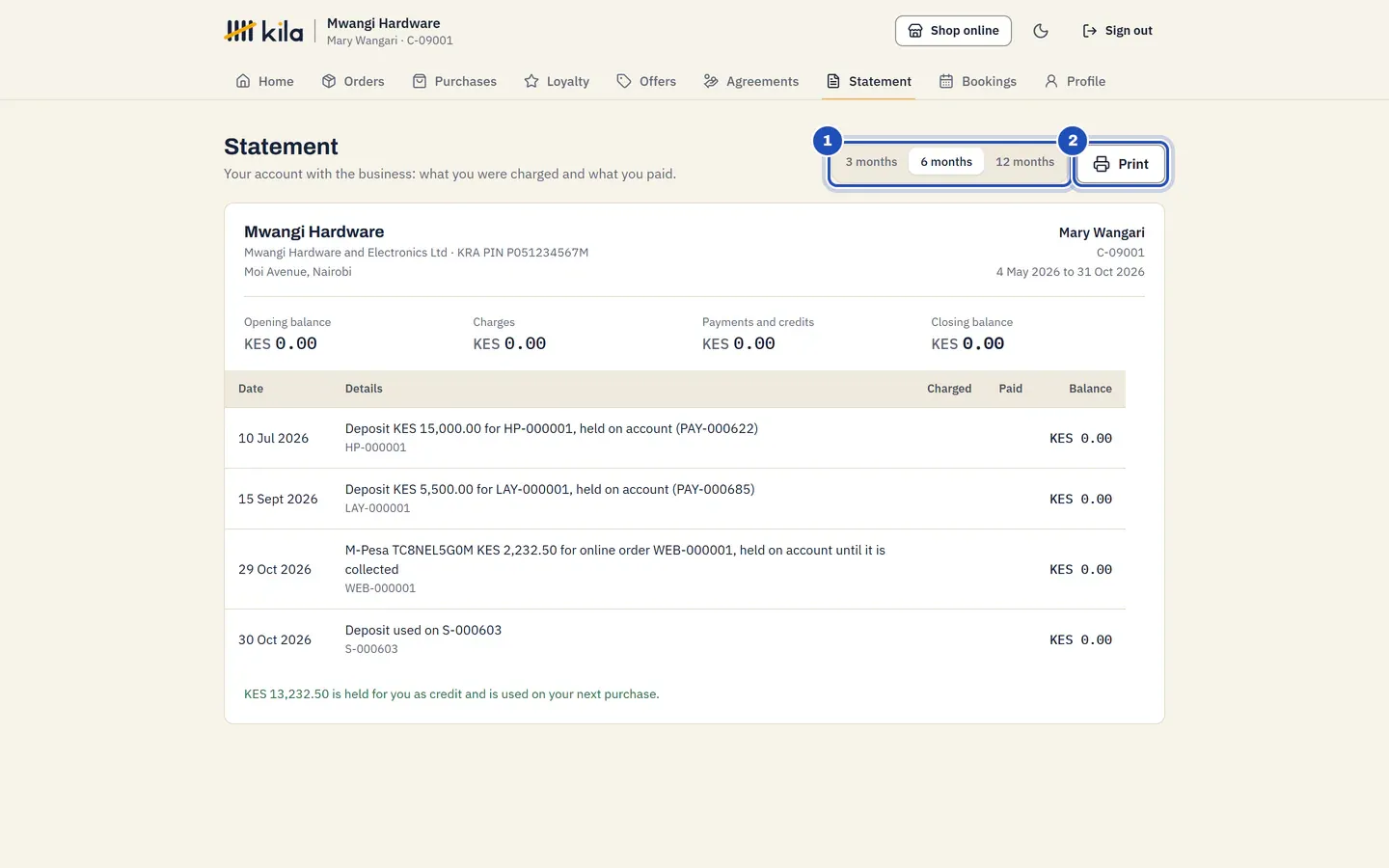Click the Offers tag icon

pos(624,81)
